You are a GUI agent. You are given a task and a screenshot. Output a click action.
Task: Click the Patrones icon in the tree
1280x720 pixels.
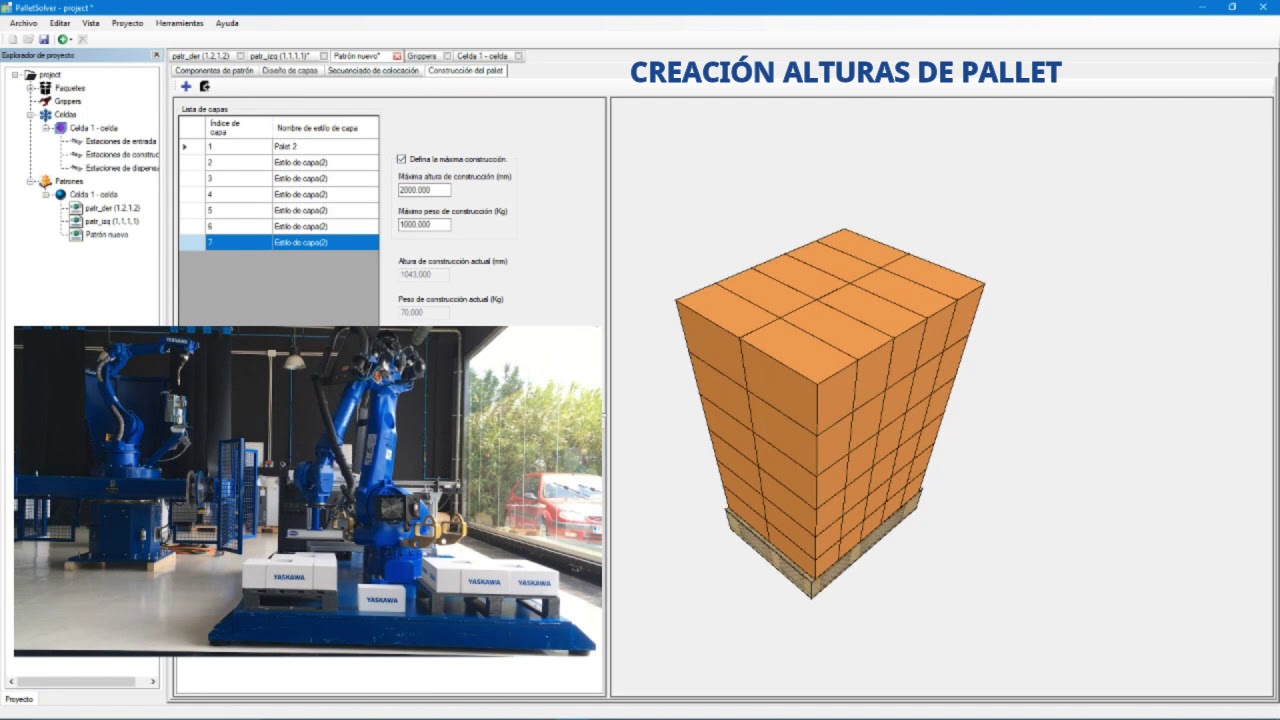click(45, 182)
